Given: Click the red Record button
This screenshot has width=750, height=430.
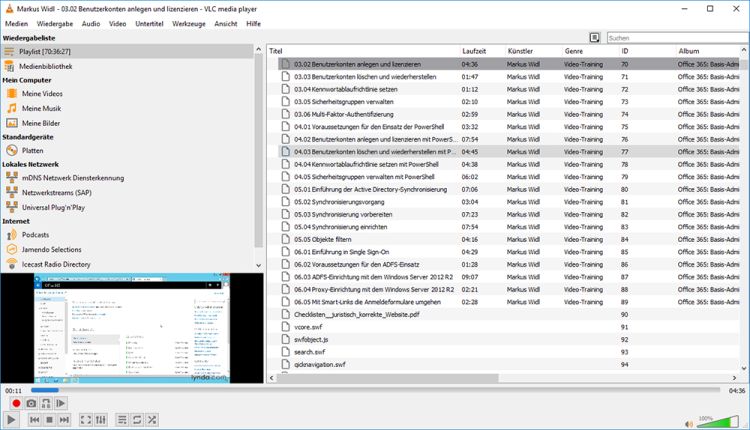Looking at the screenshot, I should pos(15,403).
